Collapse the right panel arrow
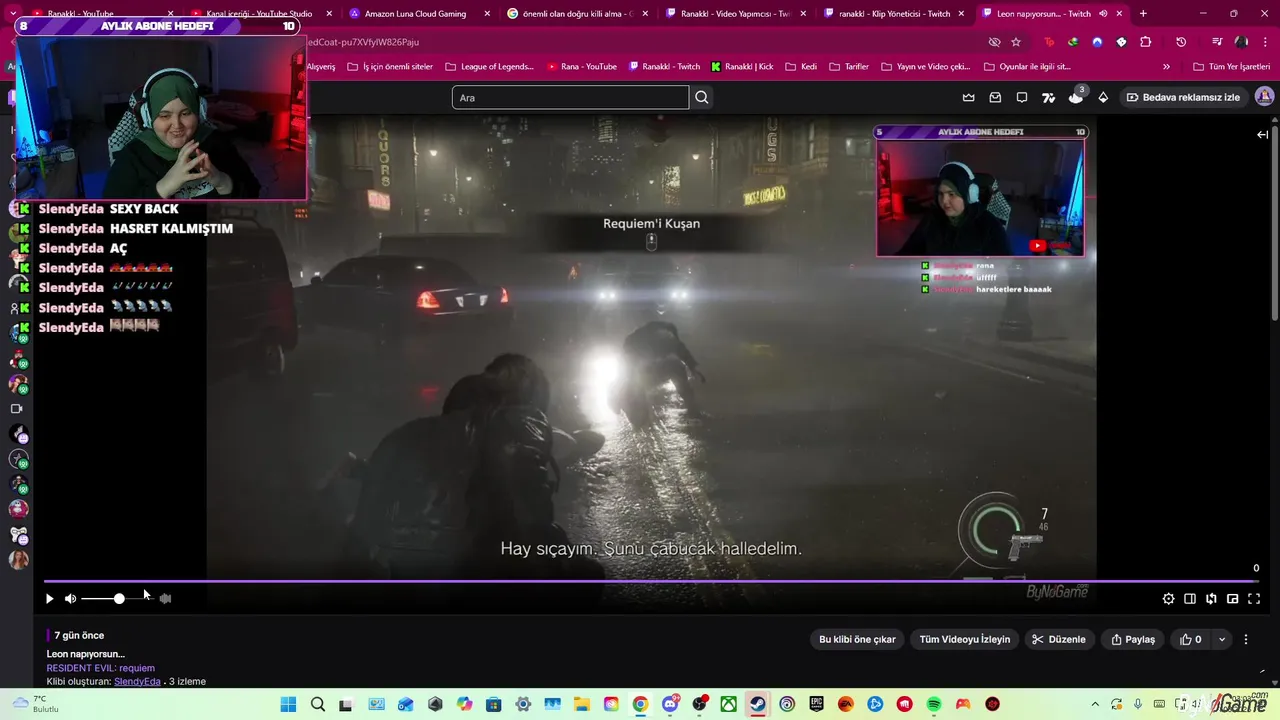1280x720 pixels. (x=1263, y=134)
